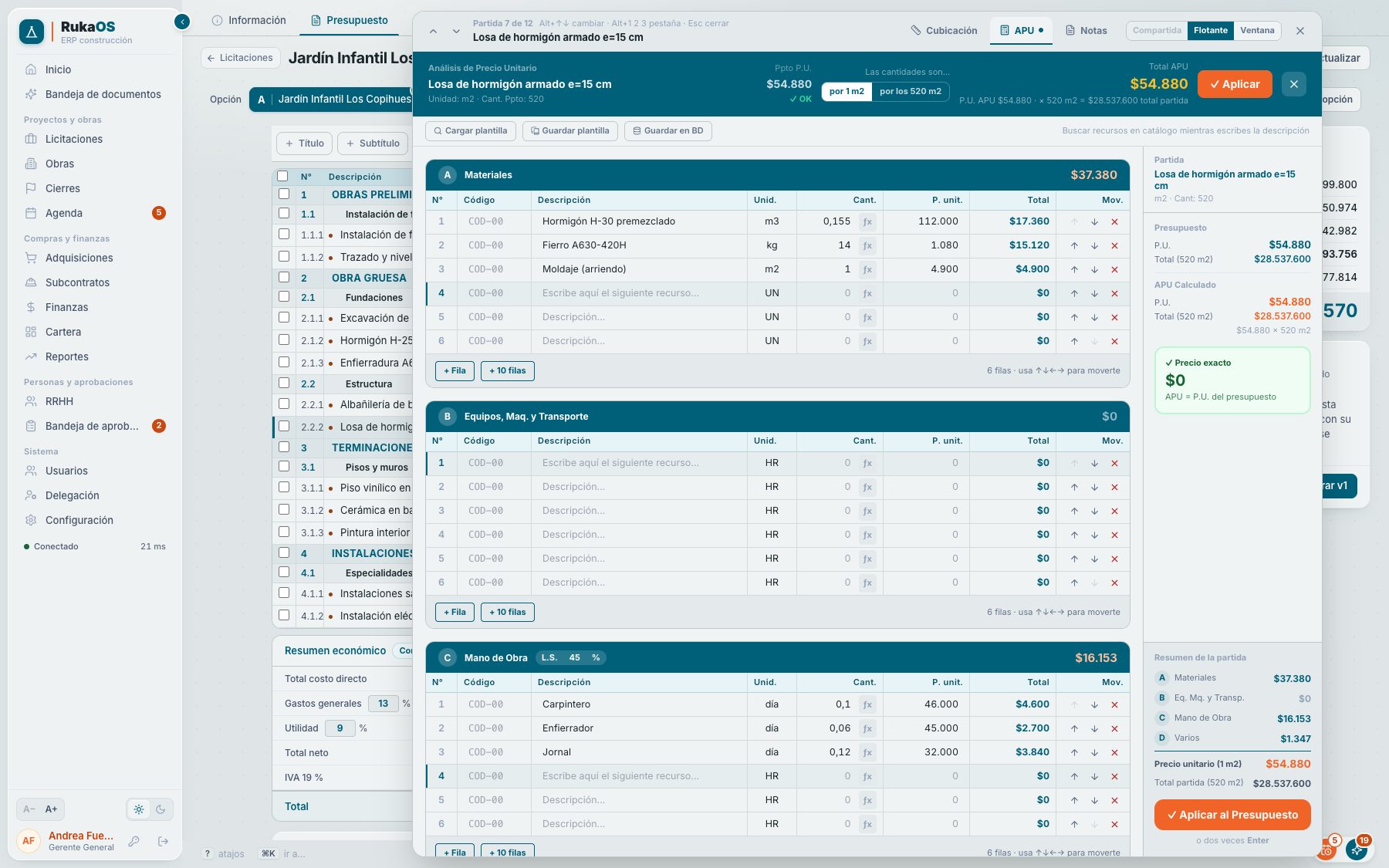Add a row with '+ Fila' under Materiales
1389x868 pixels.
455,371
